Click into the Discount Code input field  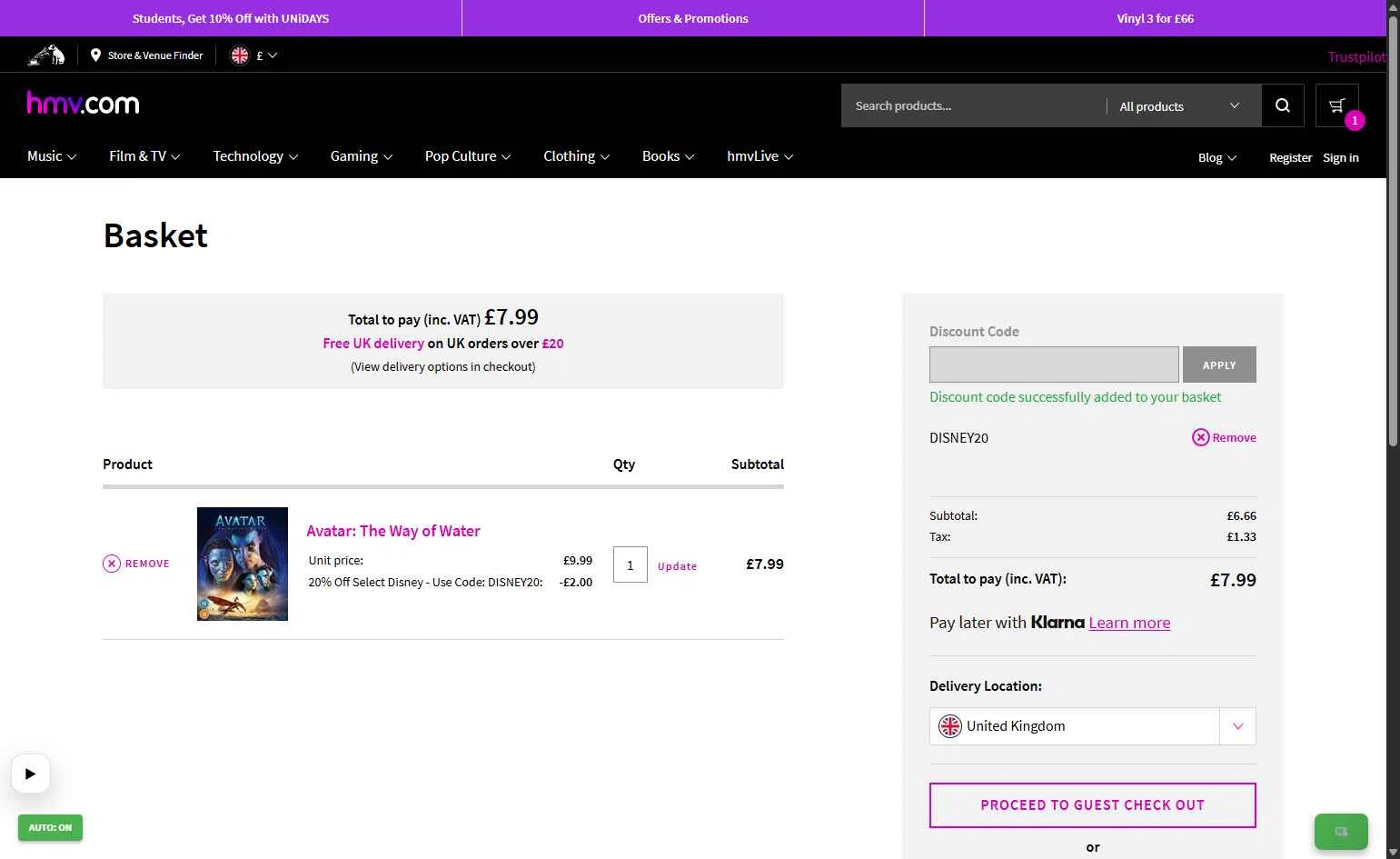tap(1054, 365)
